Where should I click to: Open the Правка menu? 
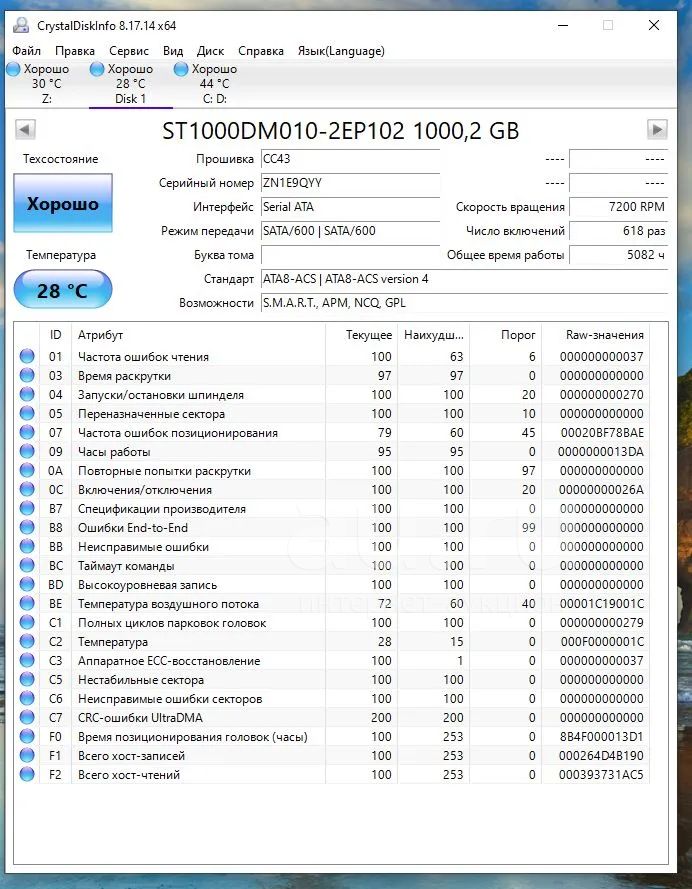click(x=75, y=51)
